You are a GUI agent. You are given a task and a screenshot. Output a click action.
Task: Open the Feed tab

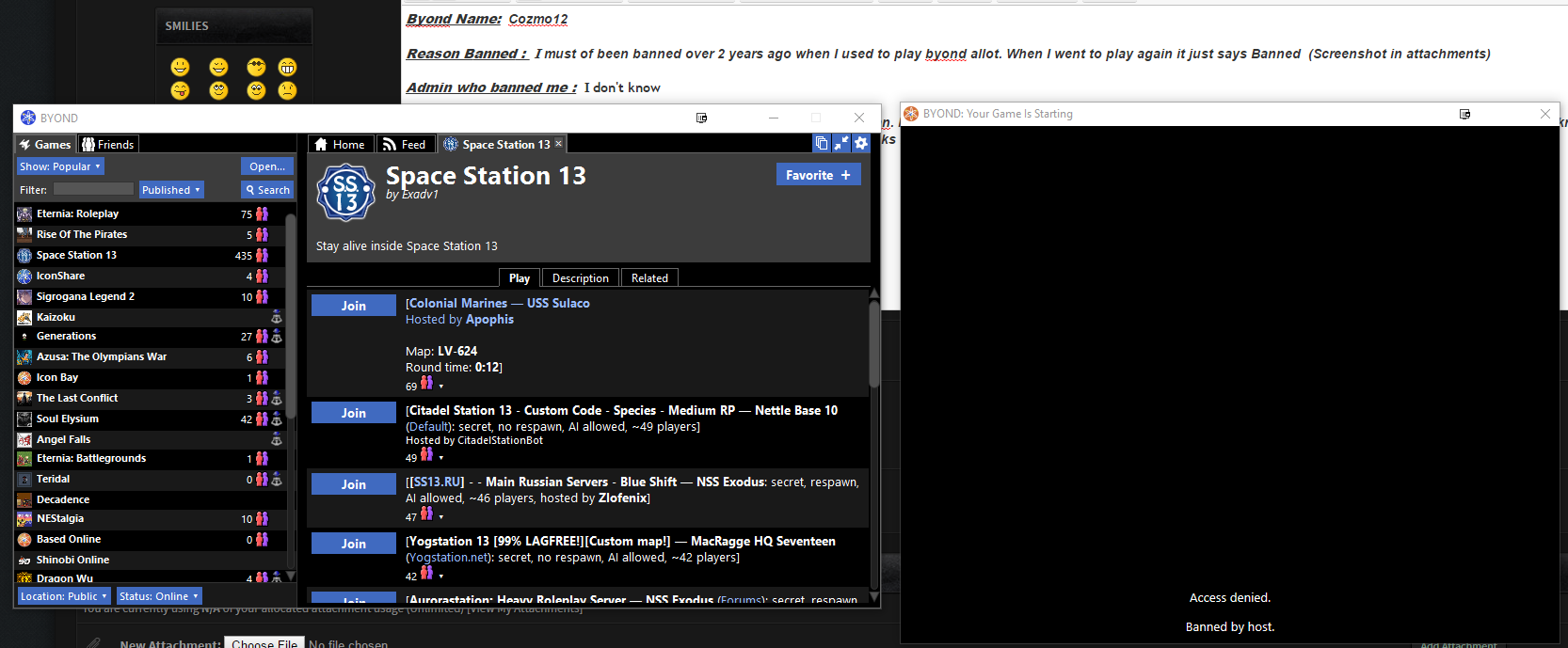click(x=405, y=144)
